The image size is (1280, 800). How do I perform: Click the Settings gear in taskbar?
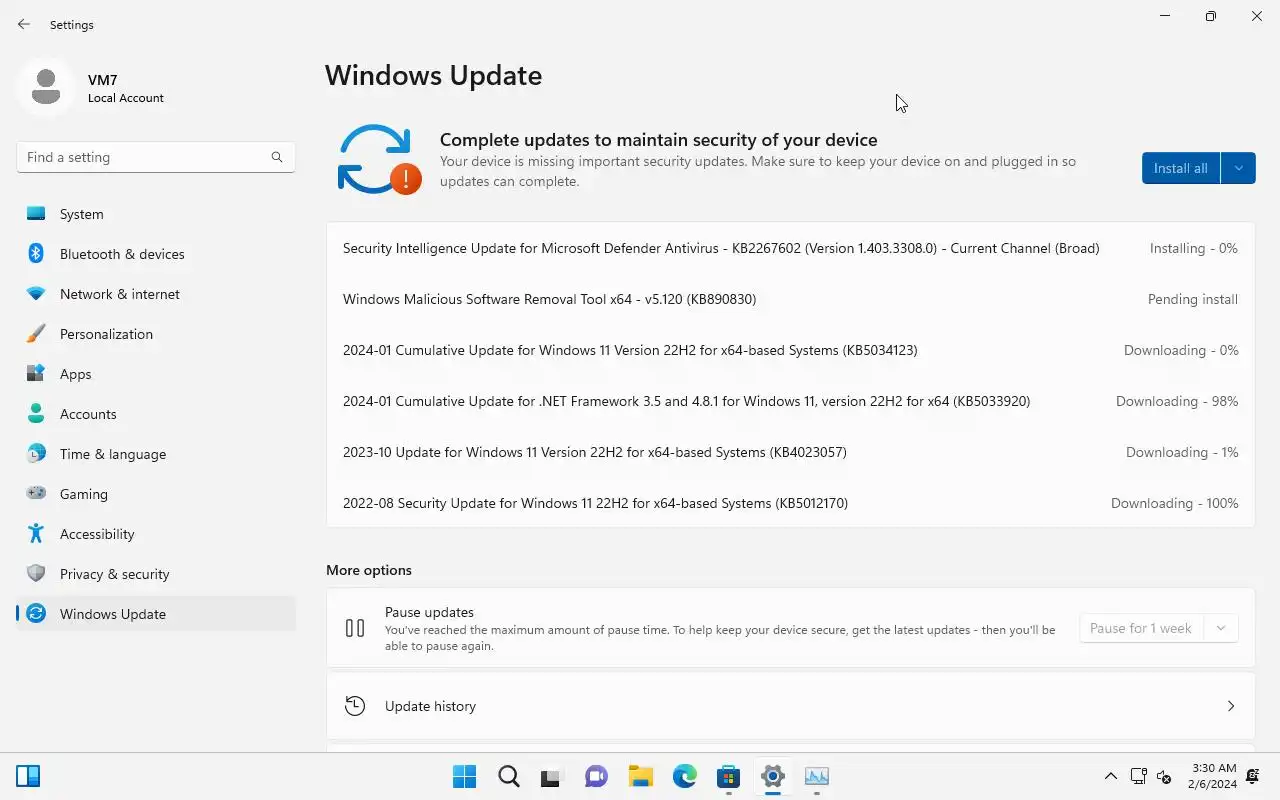(x=773, y=776)
